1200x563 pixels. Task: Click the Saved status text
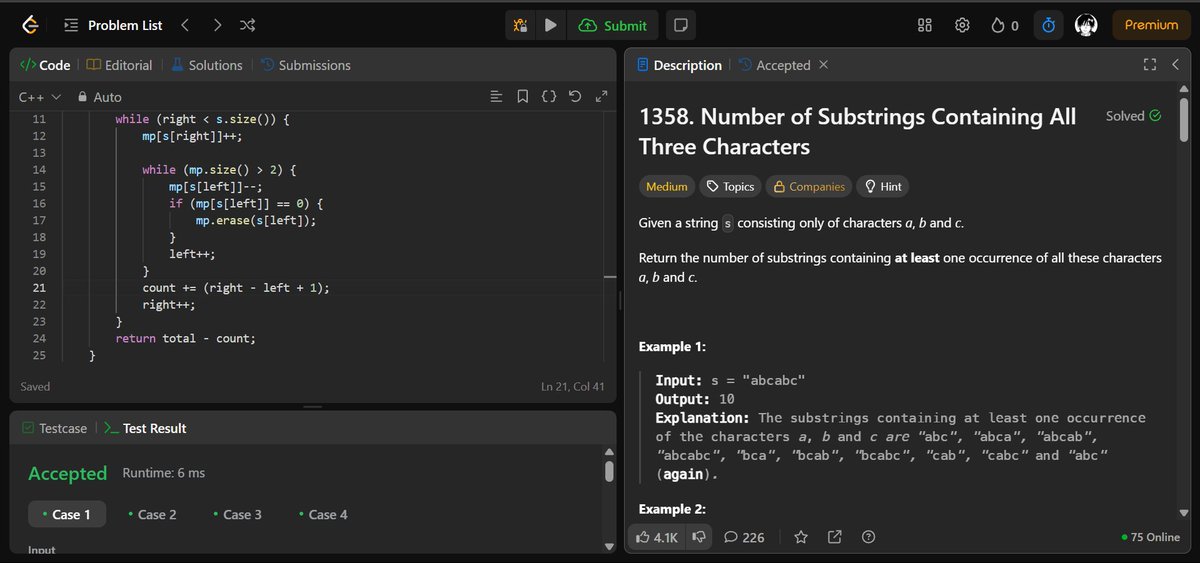(35, 386)
